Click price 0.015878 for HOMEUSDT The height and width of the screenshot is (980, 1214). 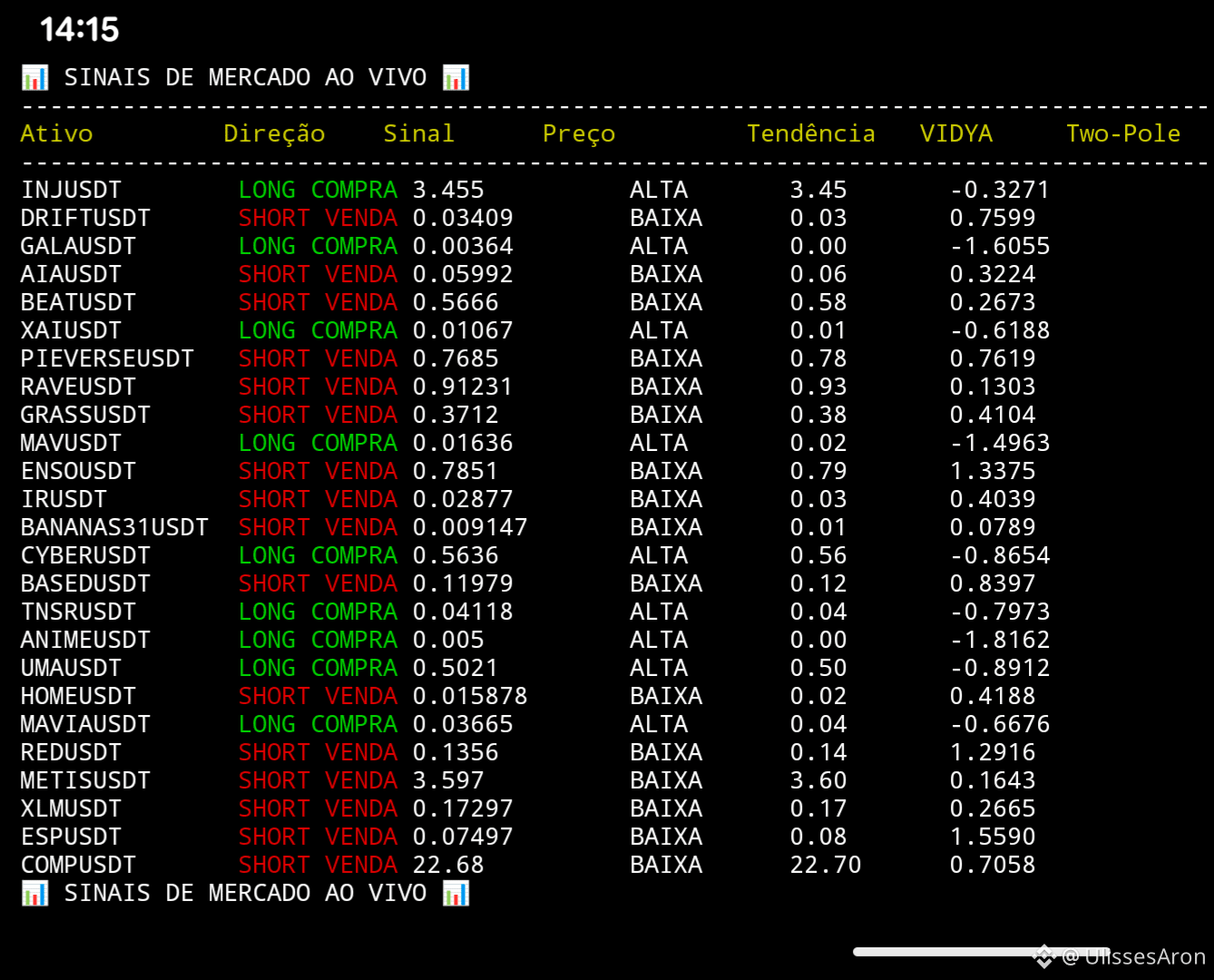(470, 696)
